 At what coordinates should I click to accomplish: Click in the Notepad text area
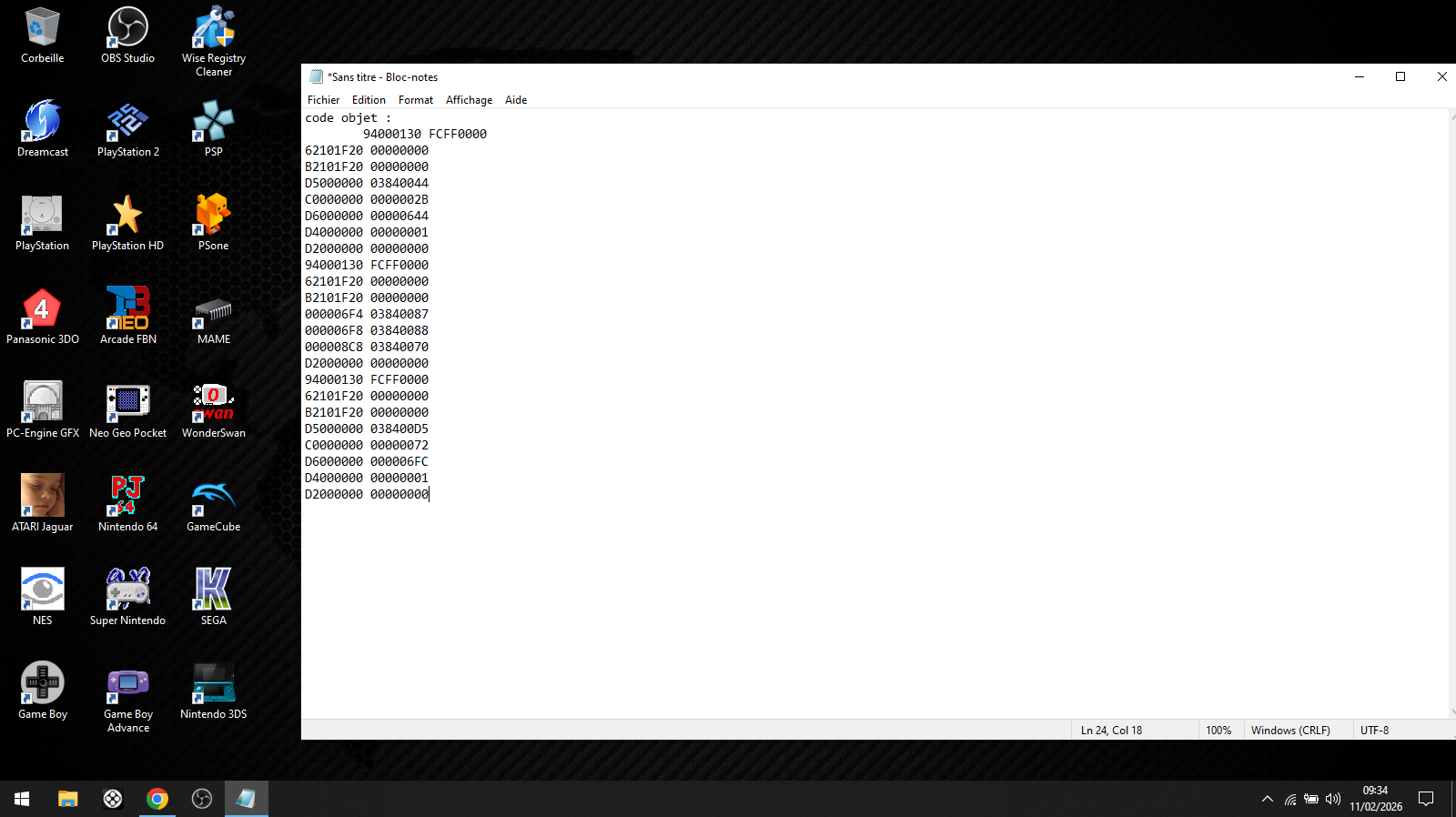tap(874, 591)
